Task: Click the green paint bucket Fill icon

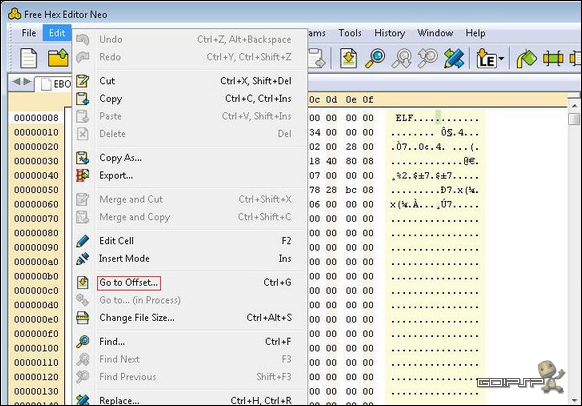Action: coord(526,59)
